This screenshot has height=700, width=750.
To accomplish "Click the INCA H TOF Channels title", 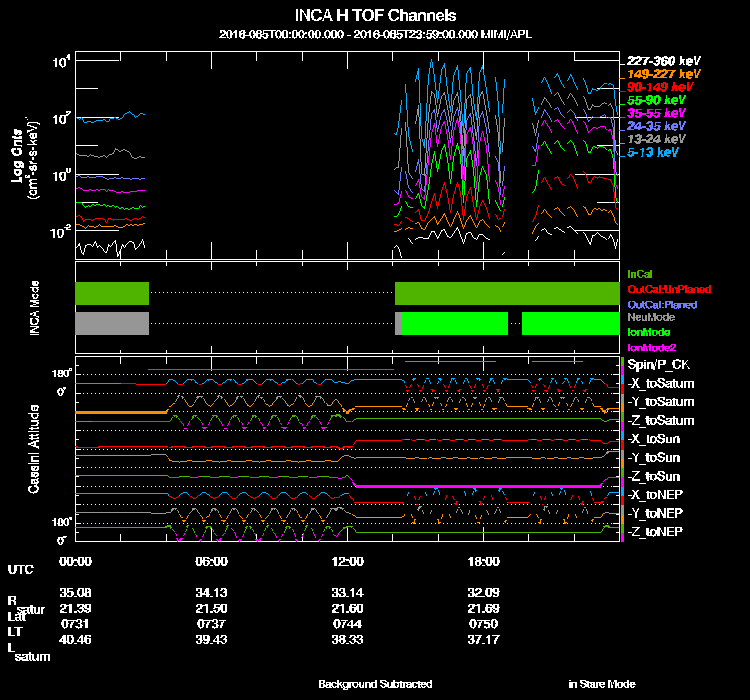I will pos(375,16).
